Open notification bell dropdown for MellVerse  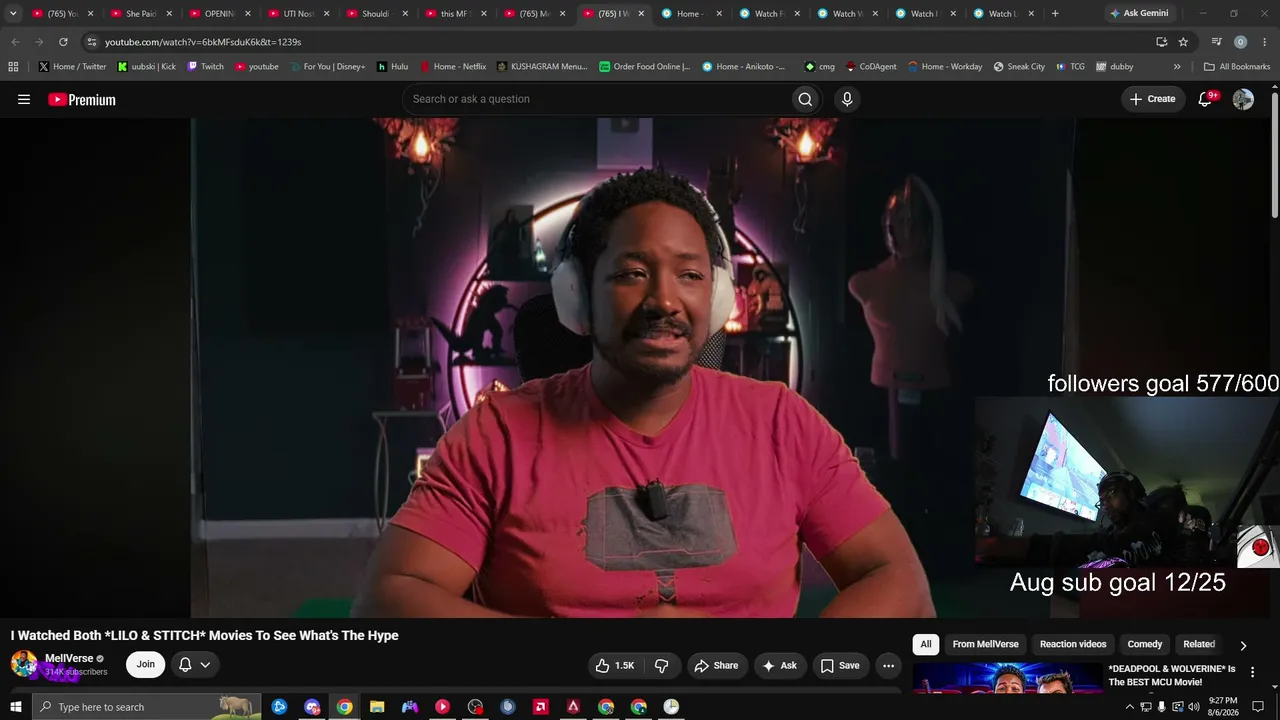click(194, 665)
